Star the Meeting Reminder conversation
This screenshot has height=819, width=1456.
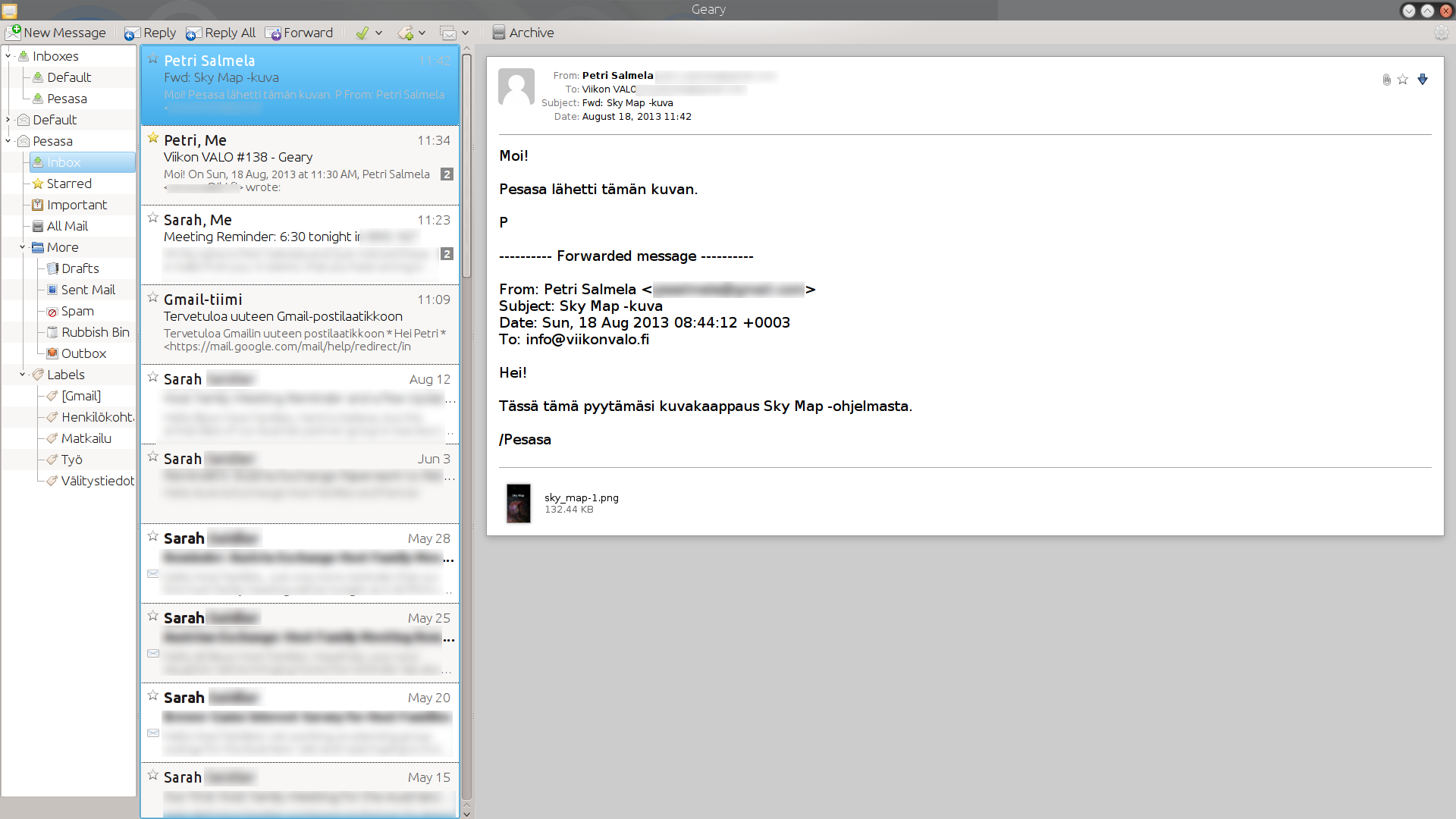[x=153, y=218]
